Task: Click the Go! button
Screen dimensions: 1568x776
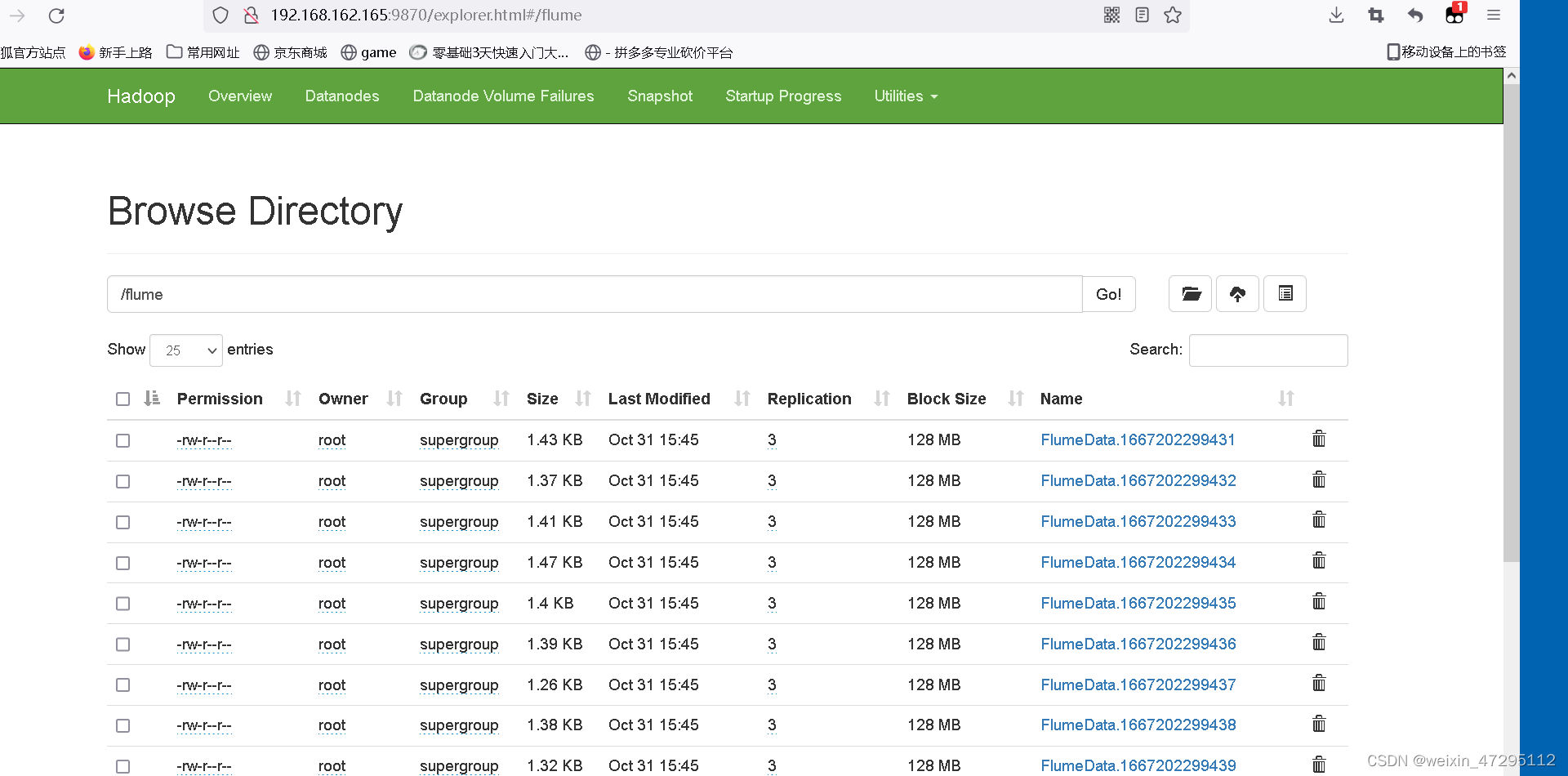Action: 1108,294
